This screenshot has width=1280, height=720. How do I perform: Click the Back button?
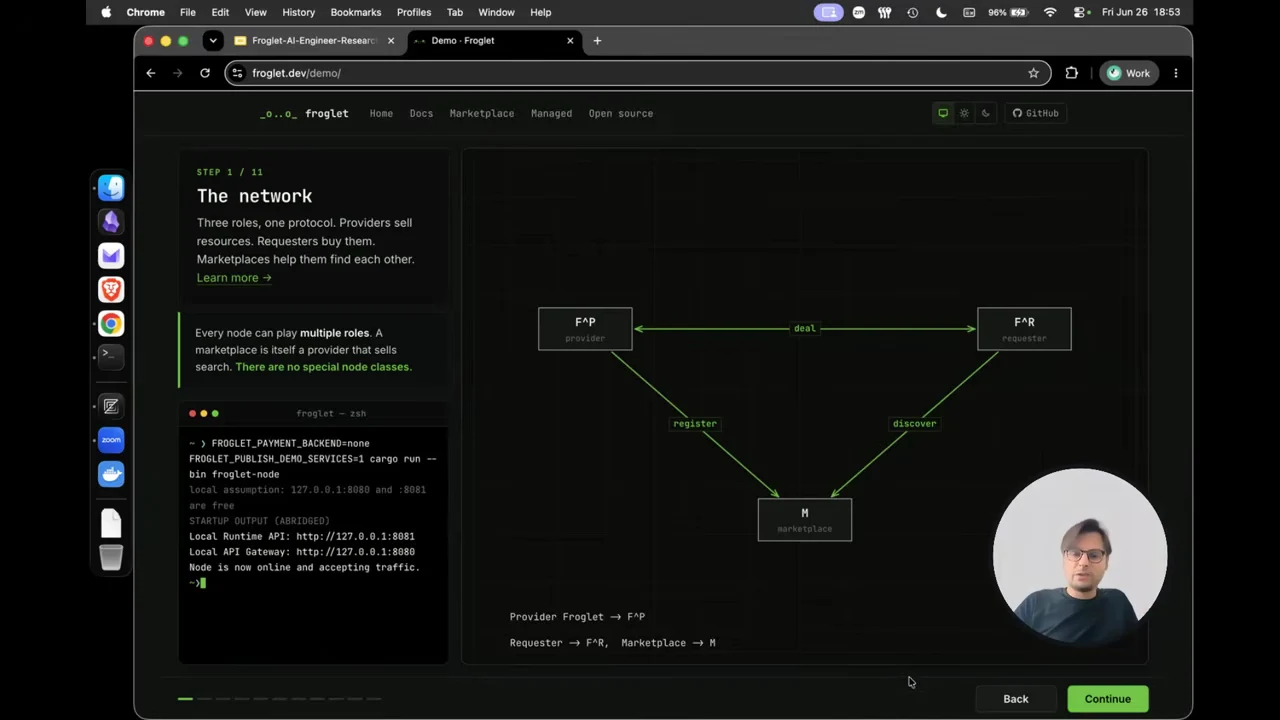[x=1015, y=699]
